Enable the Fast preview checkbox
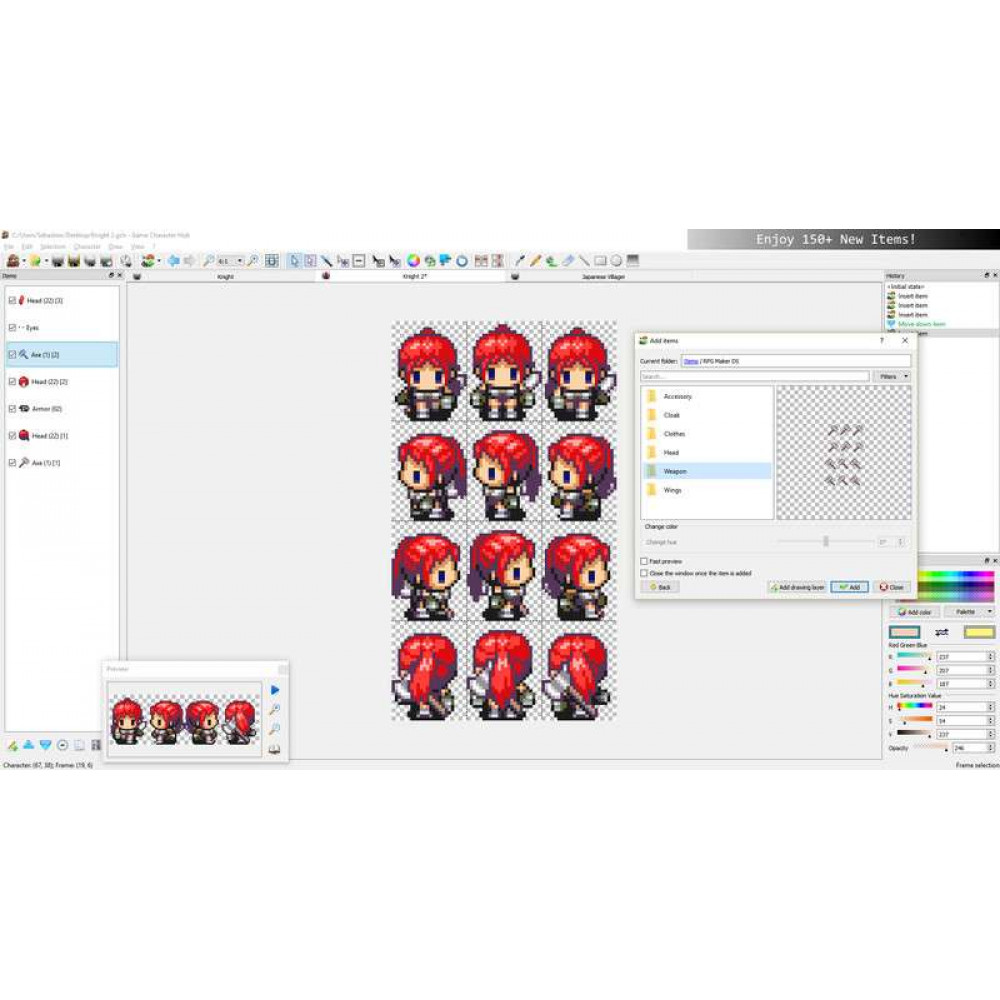This screenshot has height=1000, width=1000. (643, 562)
